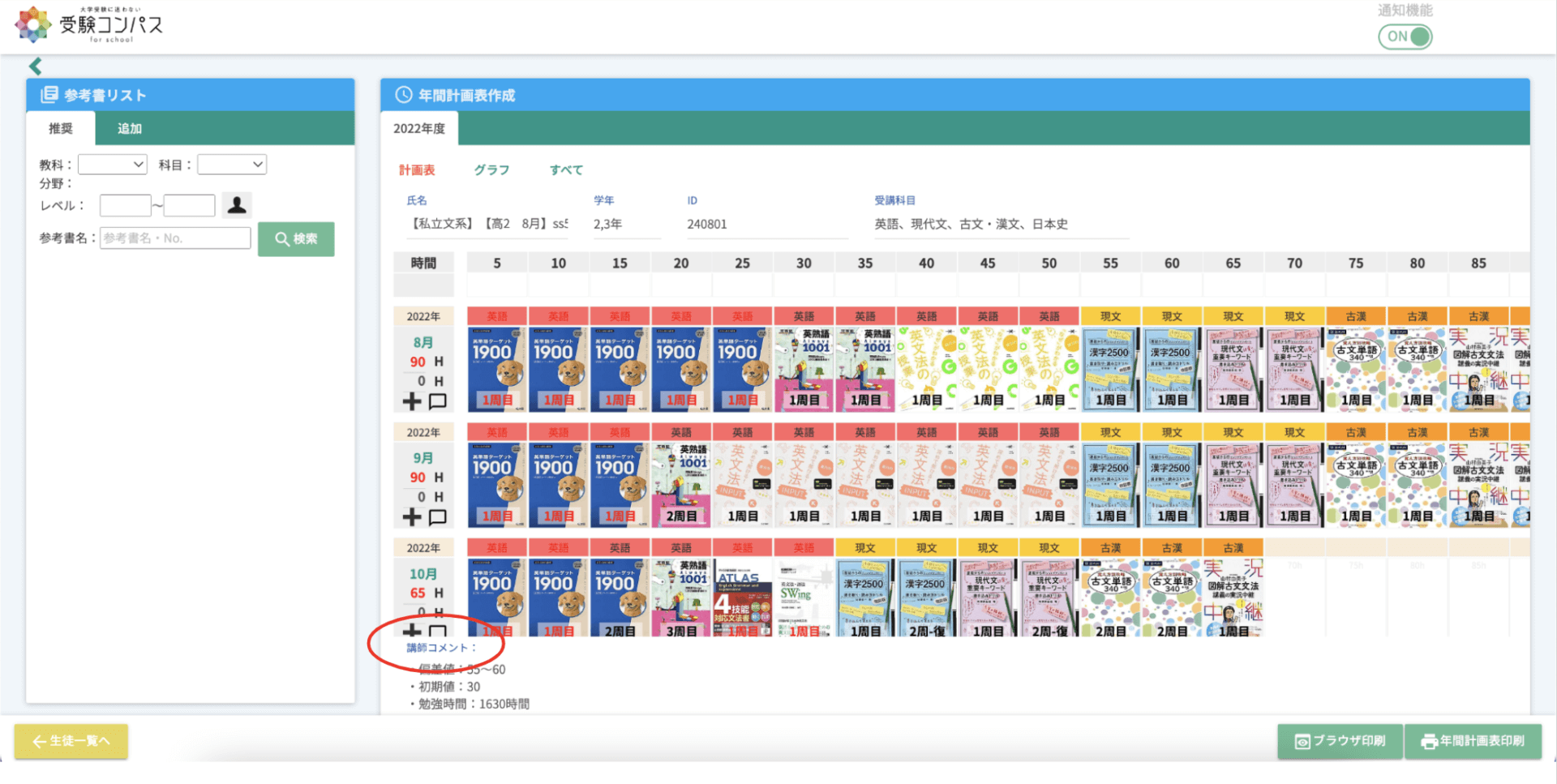
Task: Click the comment icon in the 10月 row
Action: [438, 630]
